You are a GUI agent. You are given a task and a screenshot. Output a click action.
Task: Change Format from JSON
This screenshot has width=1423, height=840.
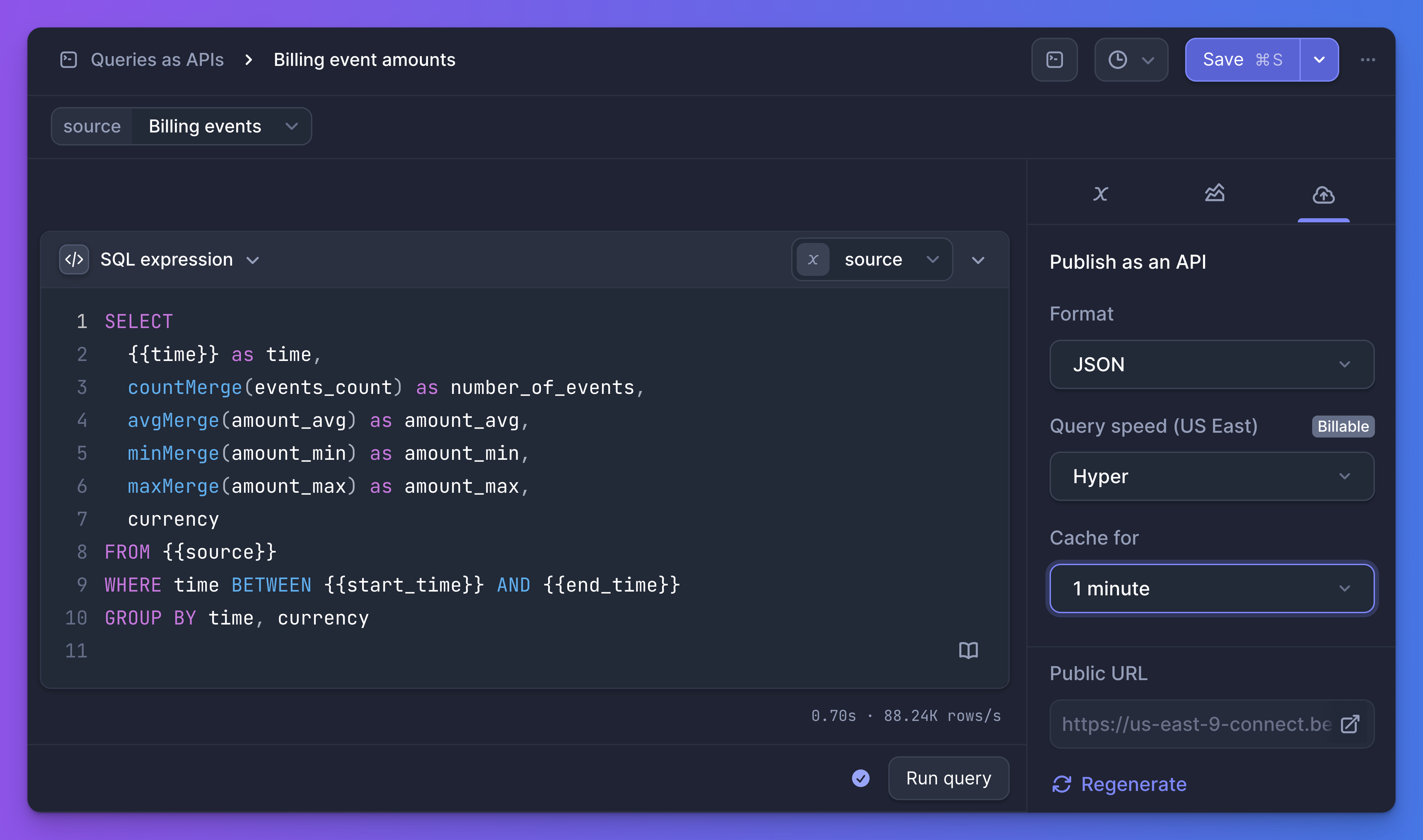1211,364
